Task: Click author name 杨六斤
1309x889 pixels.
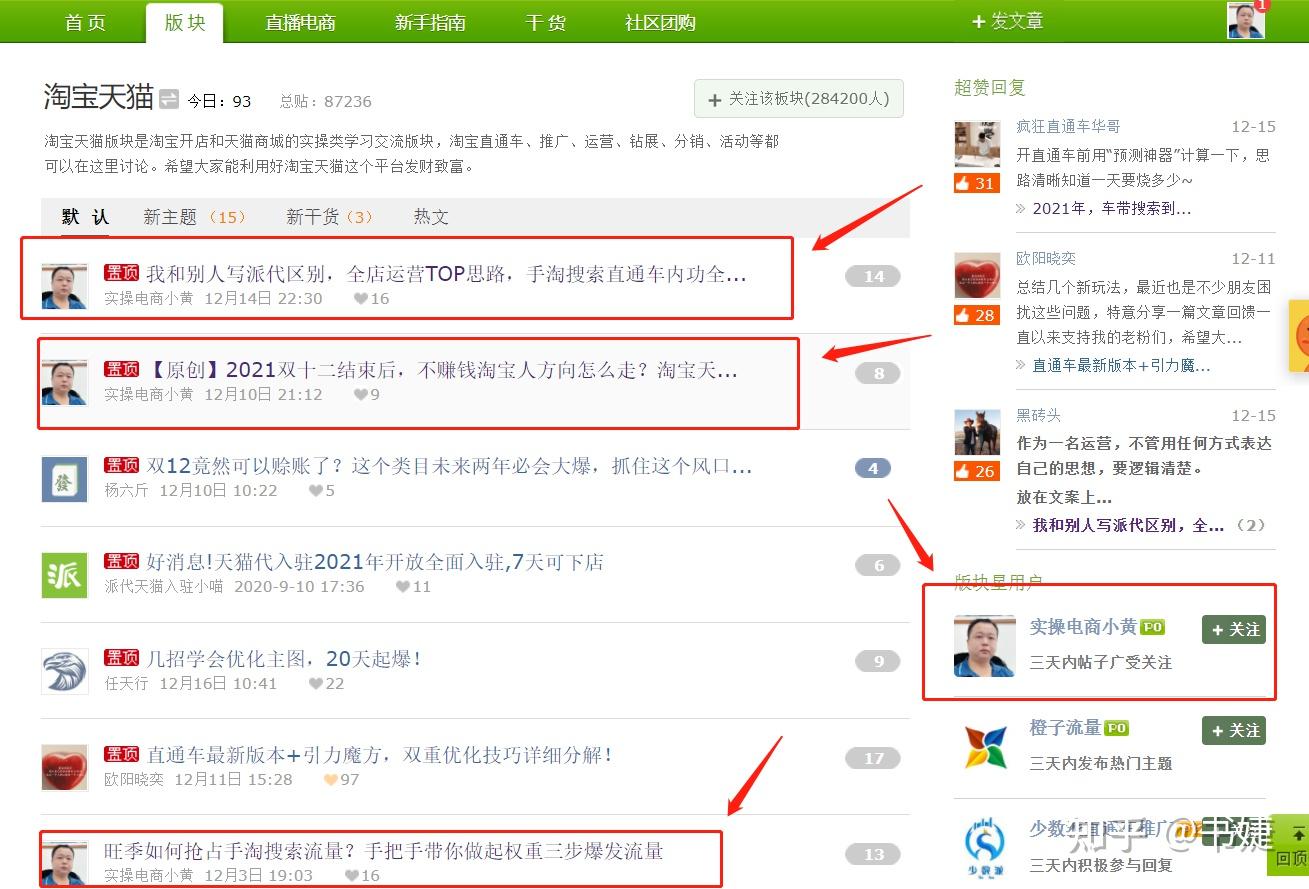Action: 126,490
